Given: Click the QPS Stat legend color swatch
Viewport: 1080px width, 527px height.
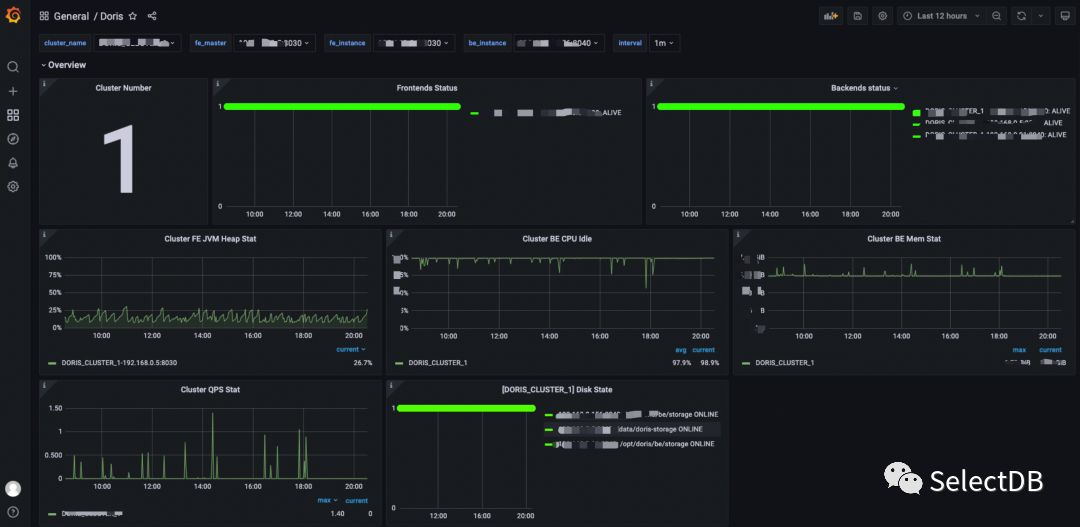Looking at the screenshot, I should click(x=52, y=513).
